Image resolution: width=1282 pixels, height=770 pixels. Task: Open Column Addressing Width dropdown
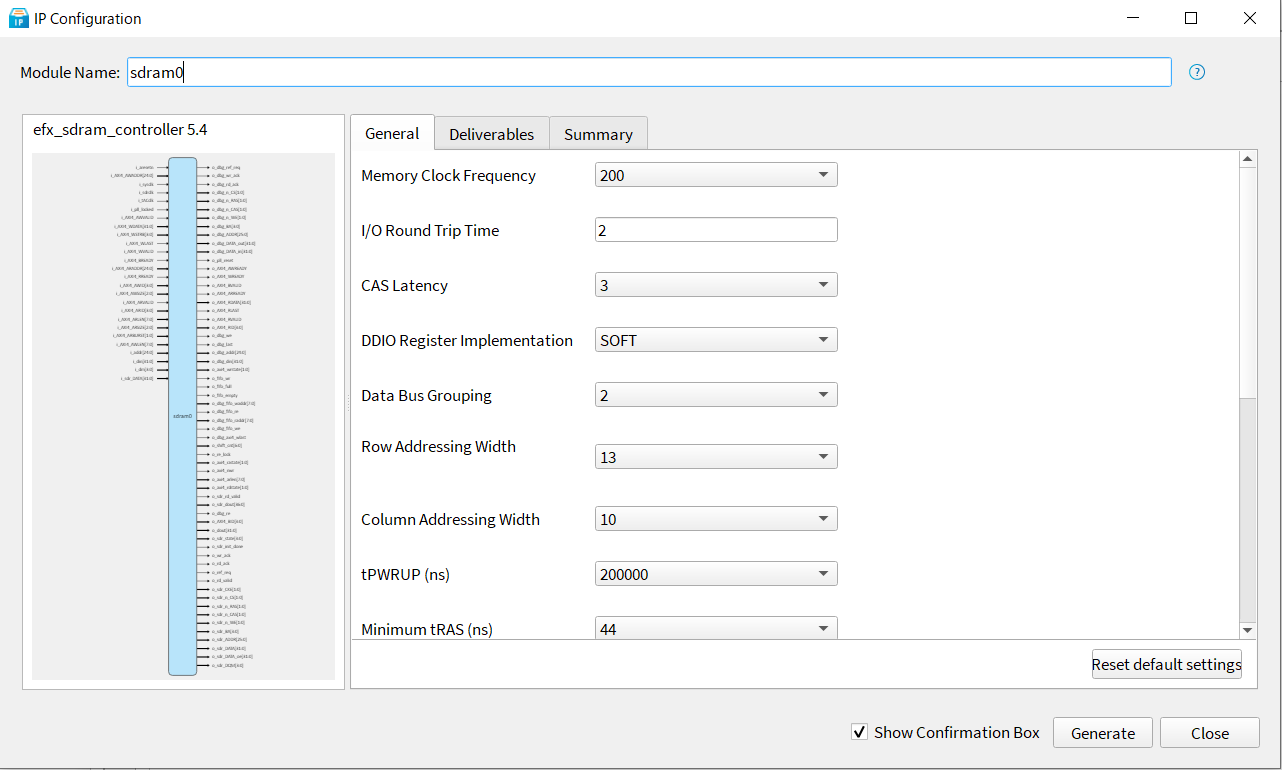[716, 519]
